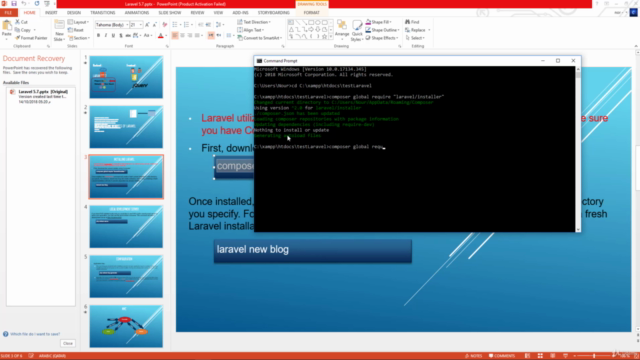Toggle bold formatting
640x360 pixels.
tap(98, 36)
